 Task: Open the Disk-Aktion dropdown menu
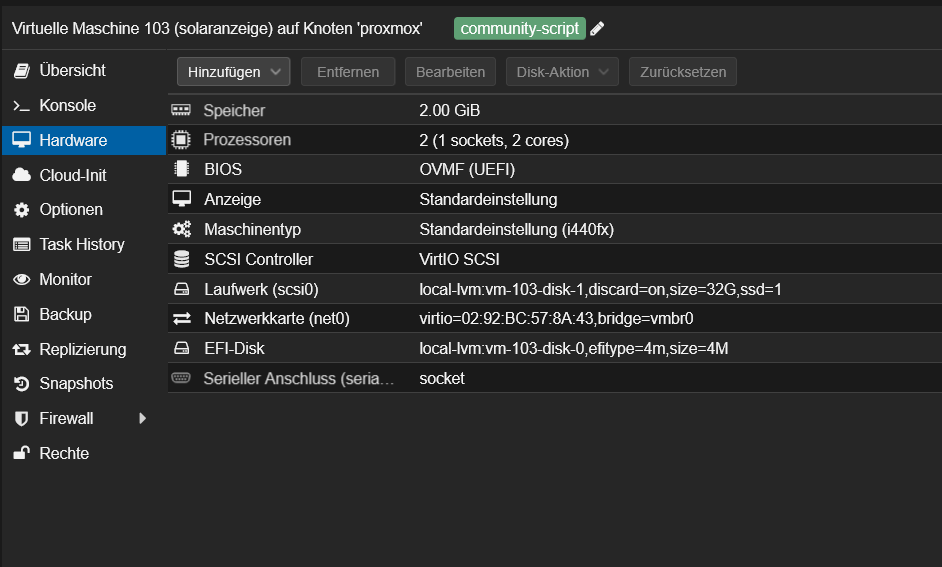562,72
